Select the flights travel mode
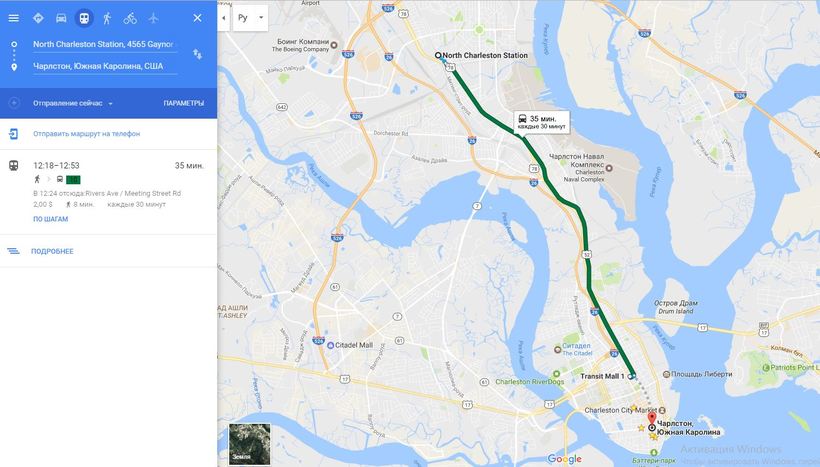The image size is (820, 467). click(153, 18)
